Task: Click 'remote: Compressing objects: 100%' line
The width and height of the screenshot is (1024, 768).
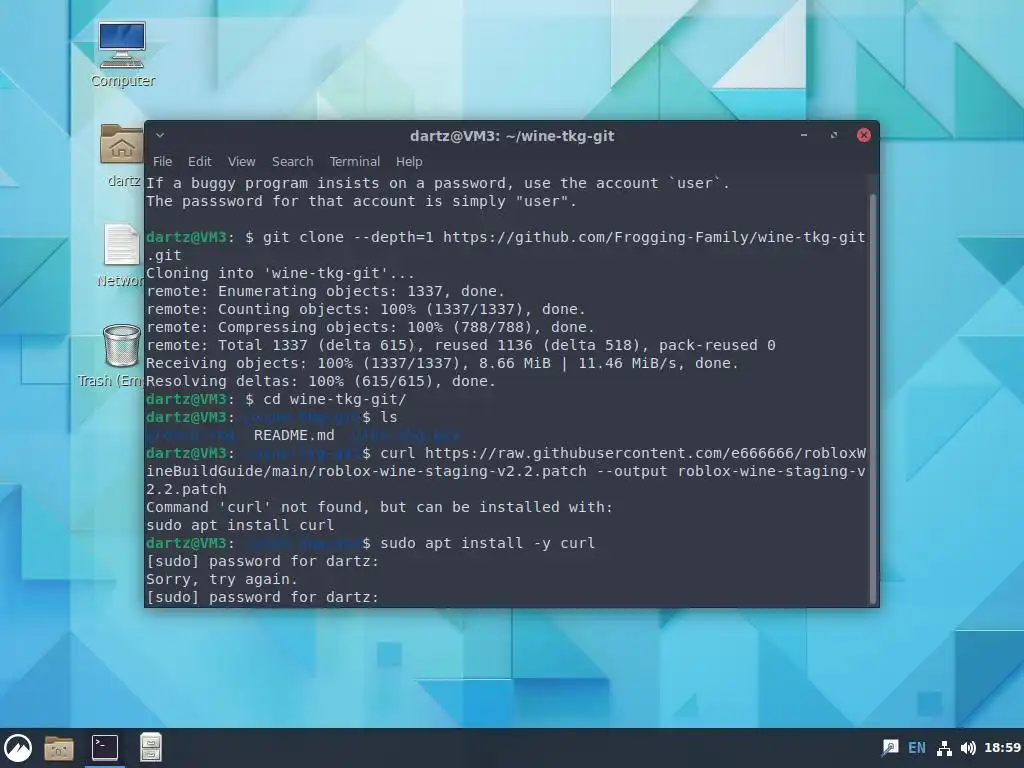Action: tap(370, 327)
